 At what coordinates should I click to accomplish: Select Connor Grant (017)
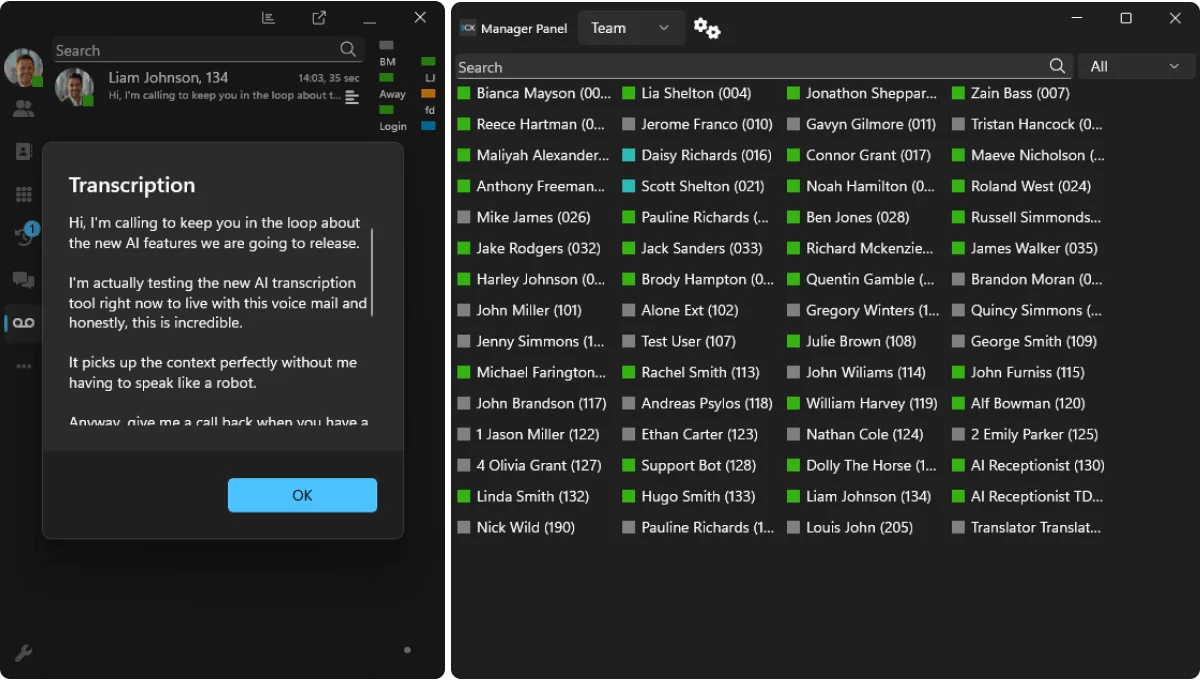coord(859,155)
